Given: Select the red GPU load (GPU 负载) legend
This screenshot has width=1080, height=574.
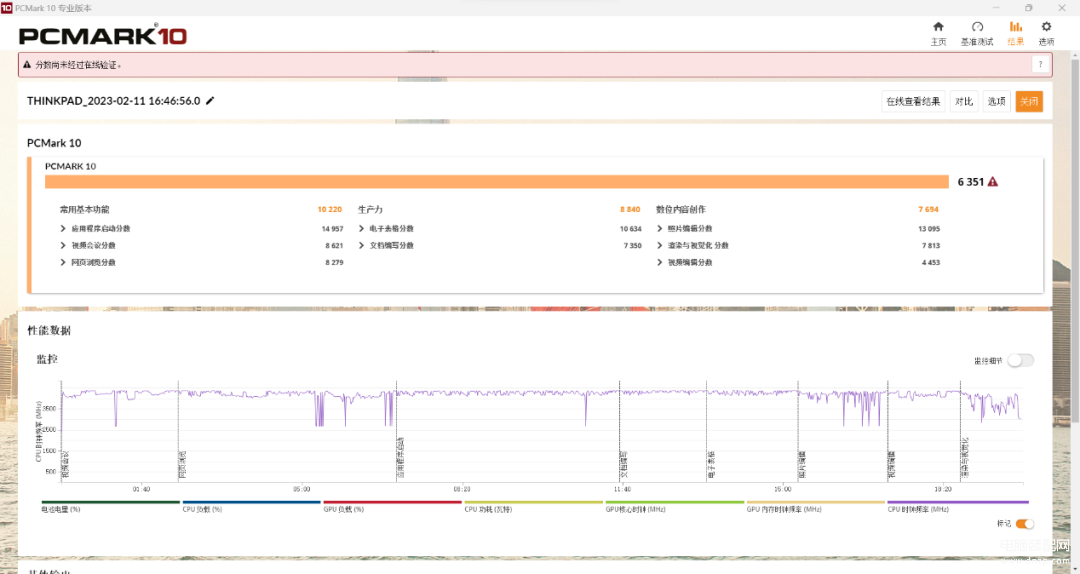Looking at the screenshot, I should [x=393, y=506].
